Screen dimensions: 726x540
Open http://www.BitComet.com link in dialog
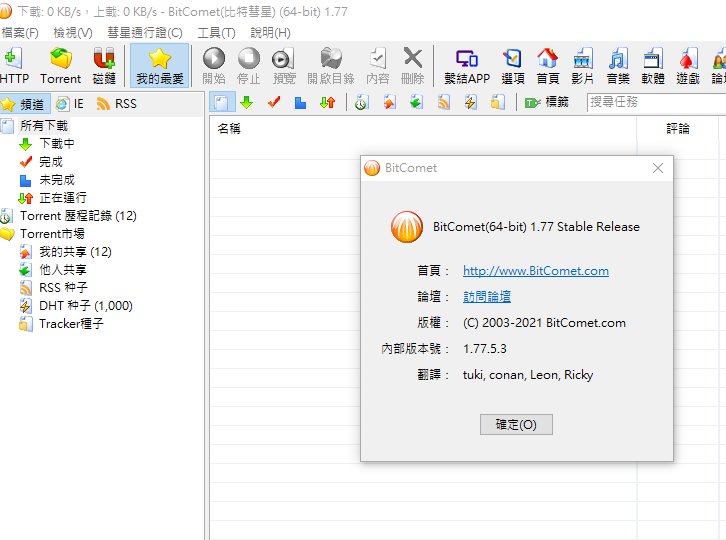click(x=536, y=271)
